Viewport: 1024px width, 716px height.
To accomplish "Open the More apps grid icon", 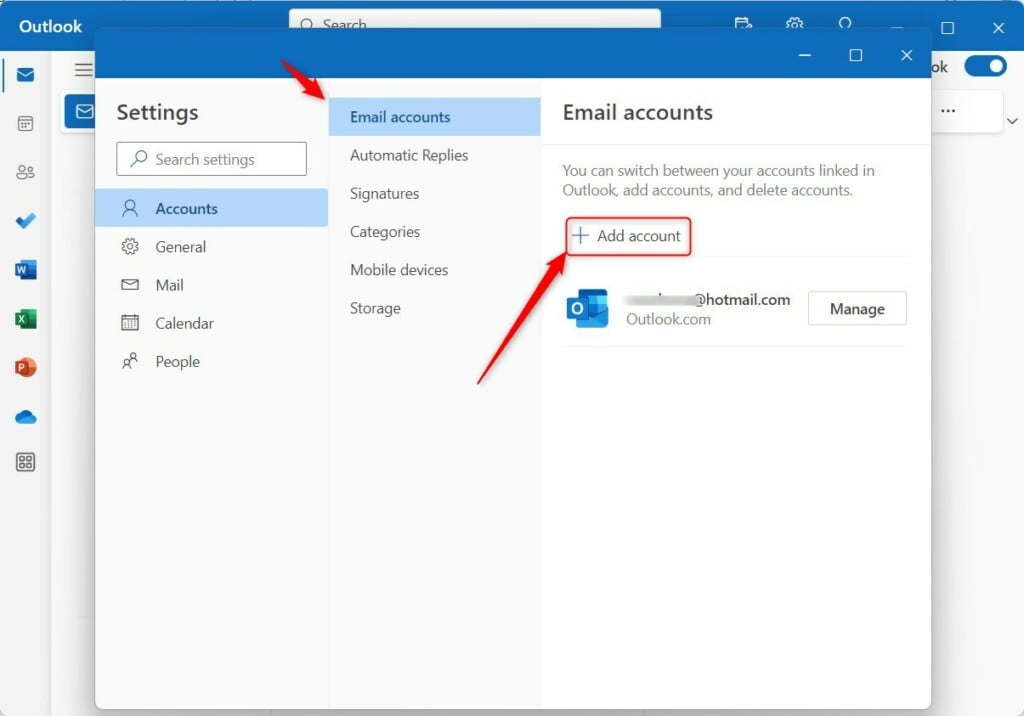I will pyautogui.click(x=25, y=463).
